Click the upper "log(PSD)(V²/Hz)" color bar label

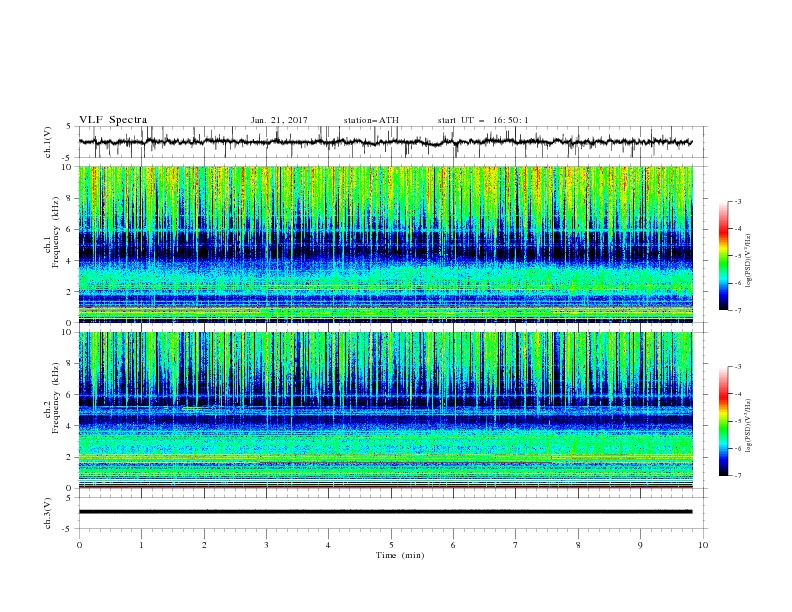click(749, 261)
